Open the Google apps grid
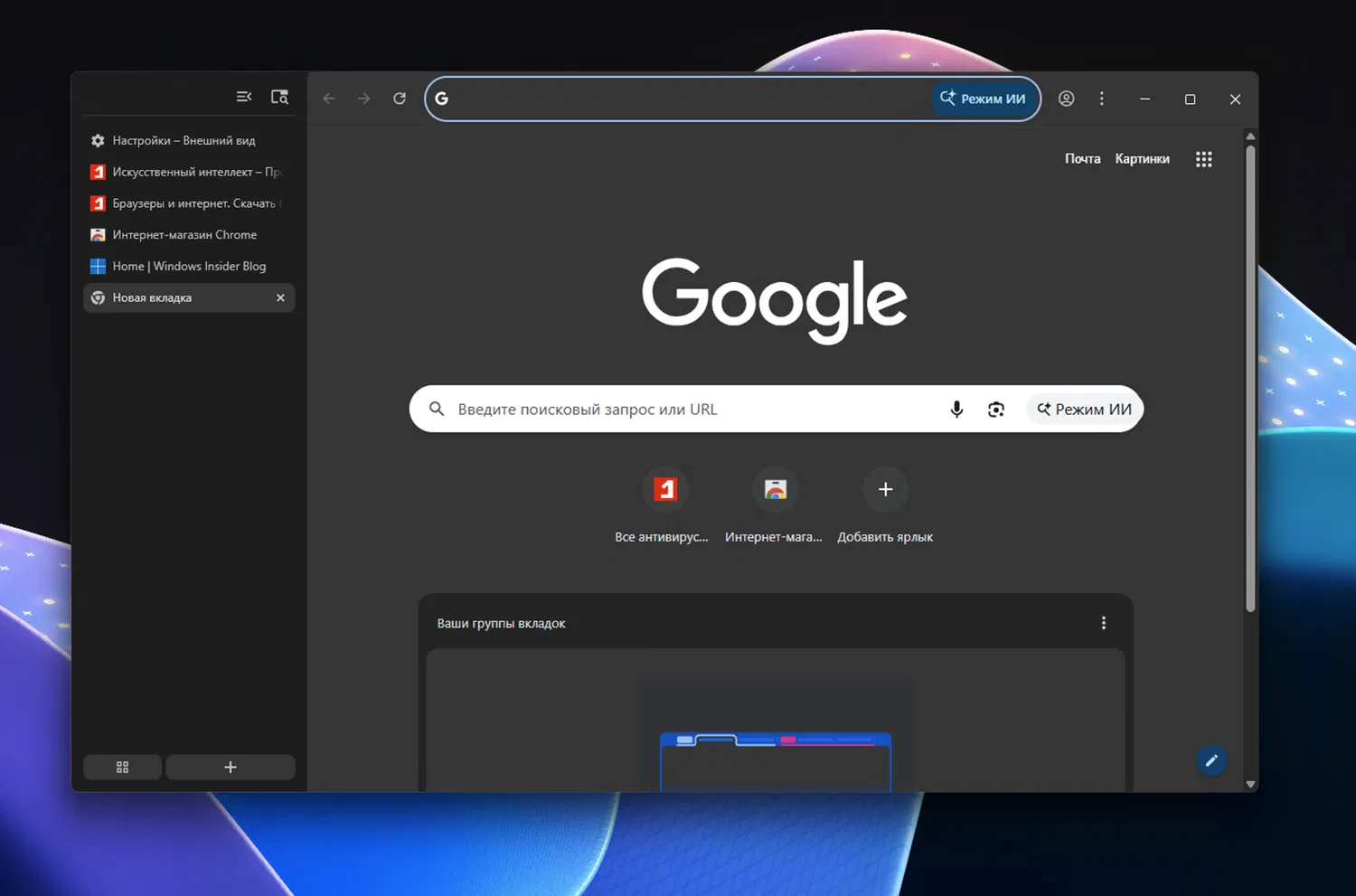Viewport: 1356px width, 896px height. (x=1203, y=159)
